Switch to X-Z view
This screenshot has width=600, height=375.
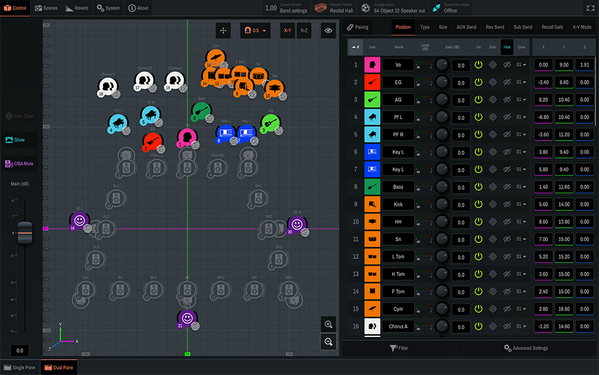pos(304,31)
